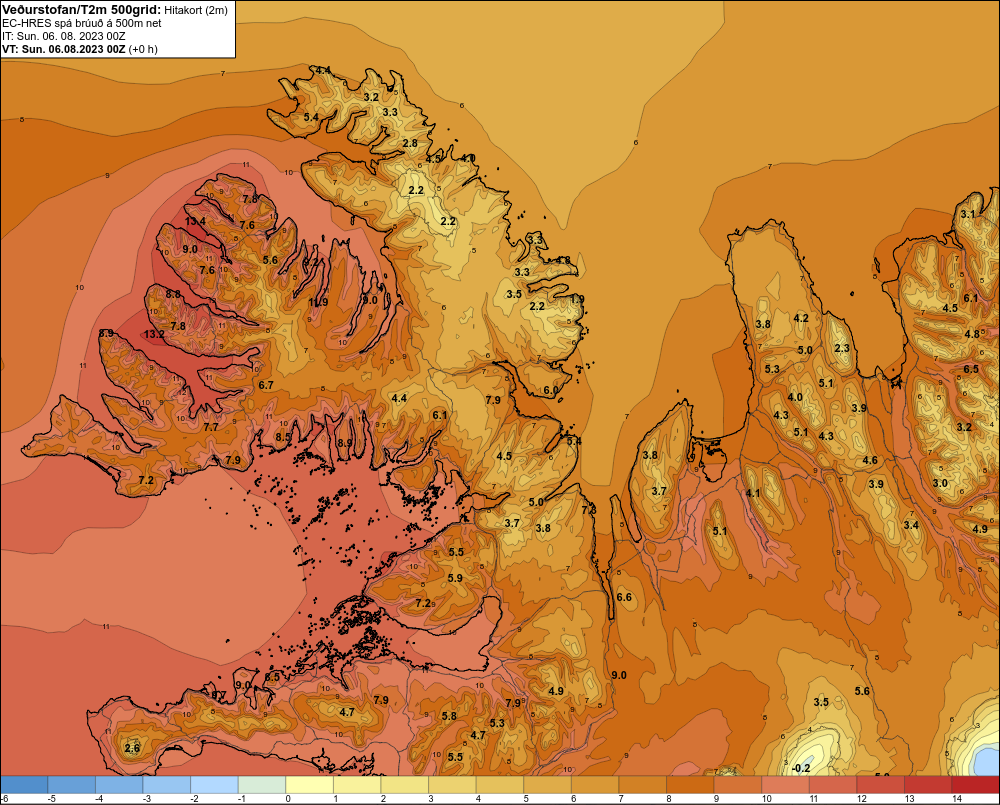Click the VT: Sun. 06.08.2023 00Z valid time
The height and width of the screenshot is (805, 1000).
click(64, 49)
